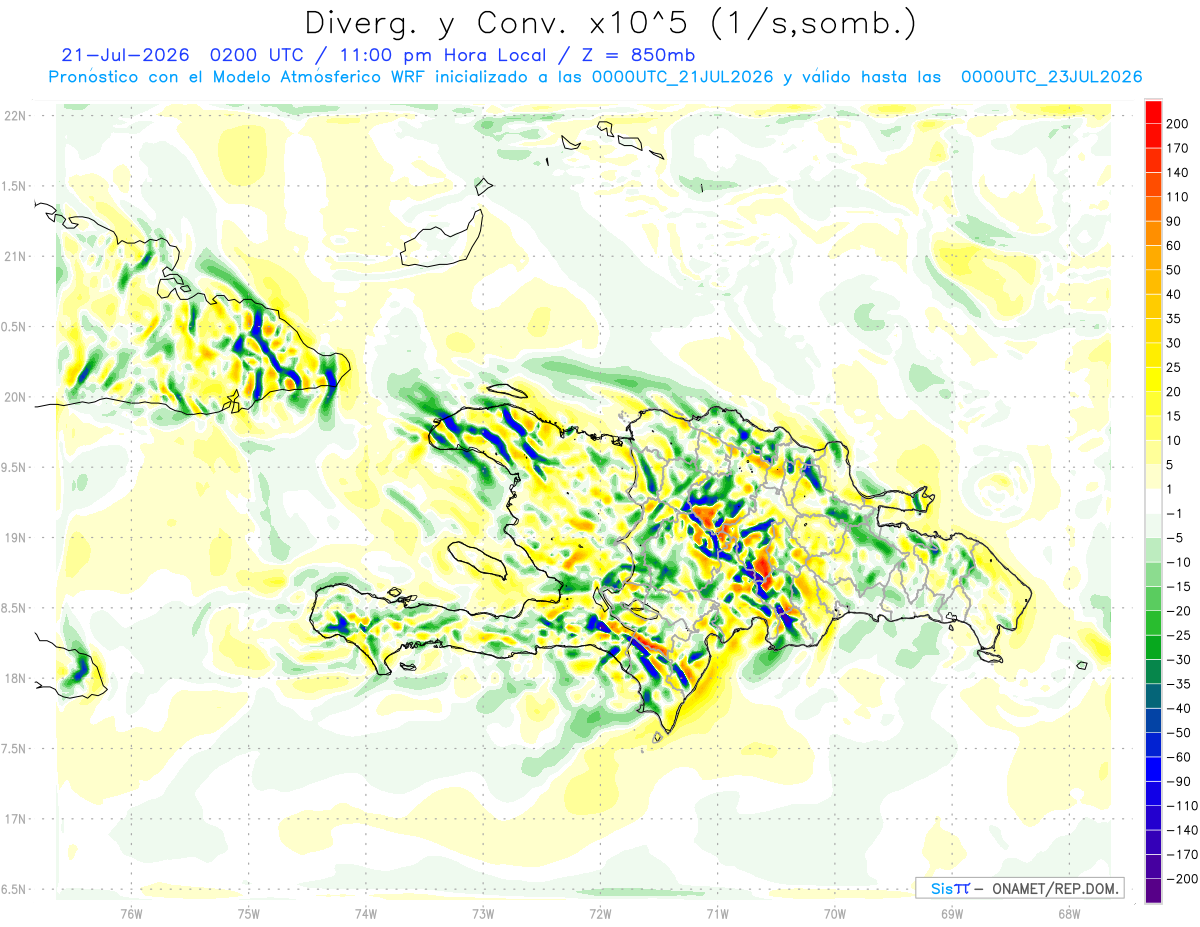Click the '68W' longitude axis label

pos(1069,913)
